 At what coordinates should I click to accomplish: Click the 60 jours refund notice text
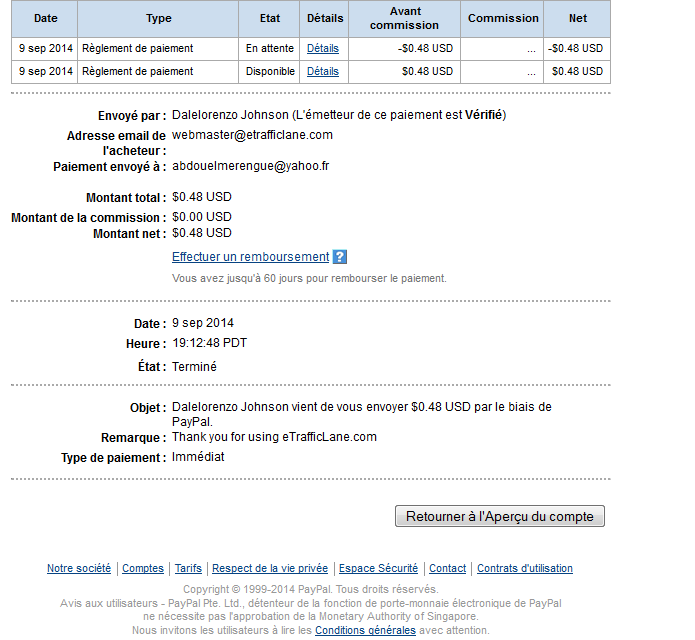tap(309, 278)
